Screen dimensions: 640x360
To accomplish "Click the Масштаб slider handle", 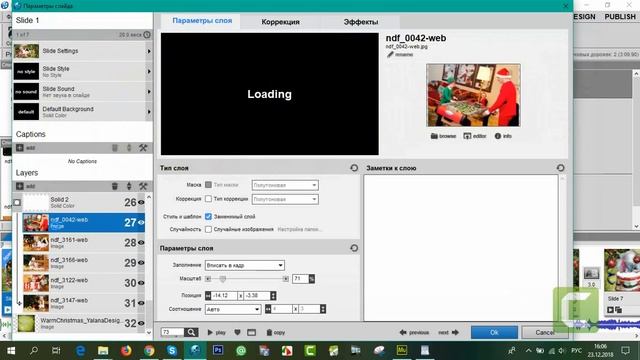I will 222,279.
